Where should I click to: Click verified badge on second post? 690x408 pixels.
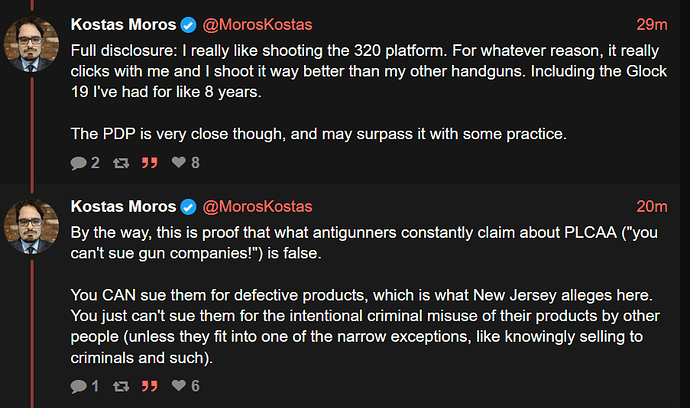tap(187, 207)
